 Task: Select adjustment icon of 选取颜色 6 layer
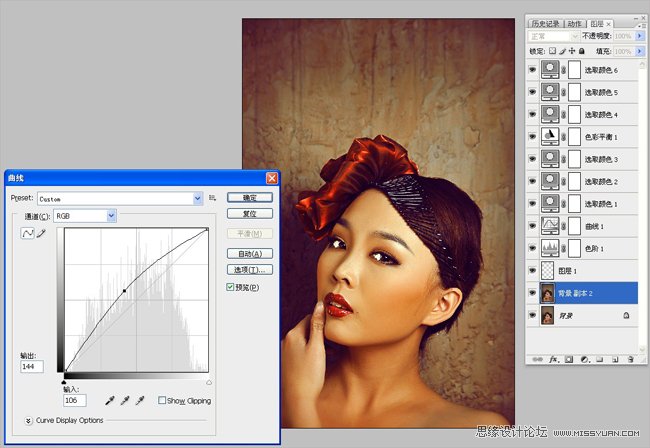click(550, 70)
